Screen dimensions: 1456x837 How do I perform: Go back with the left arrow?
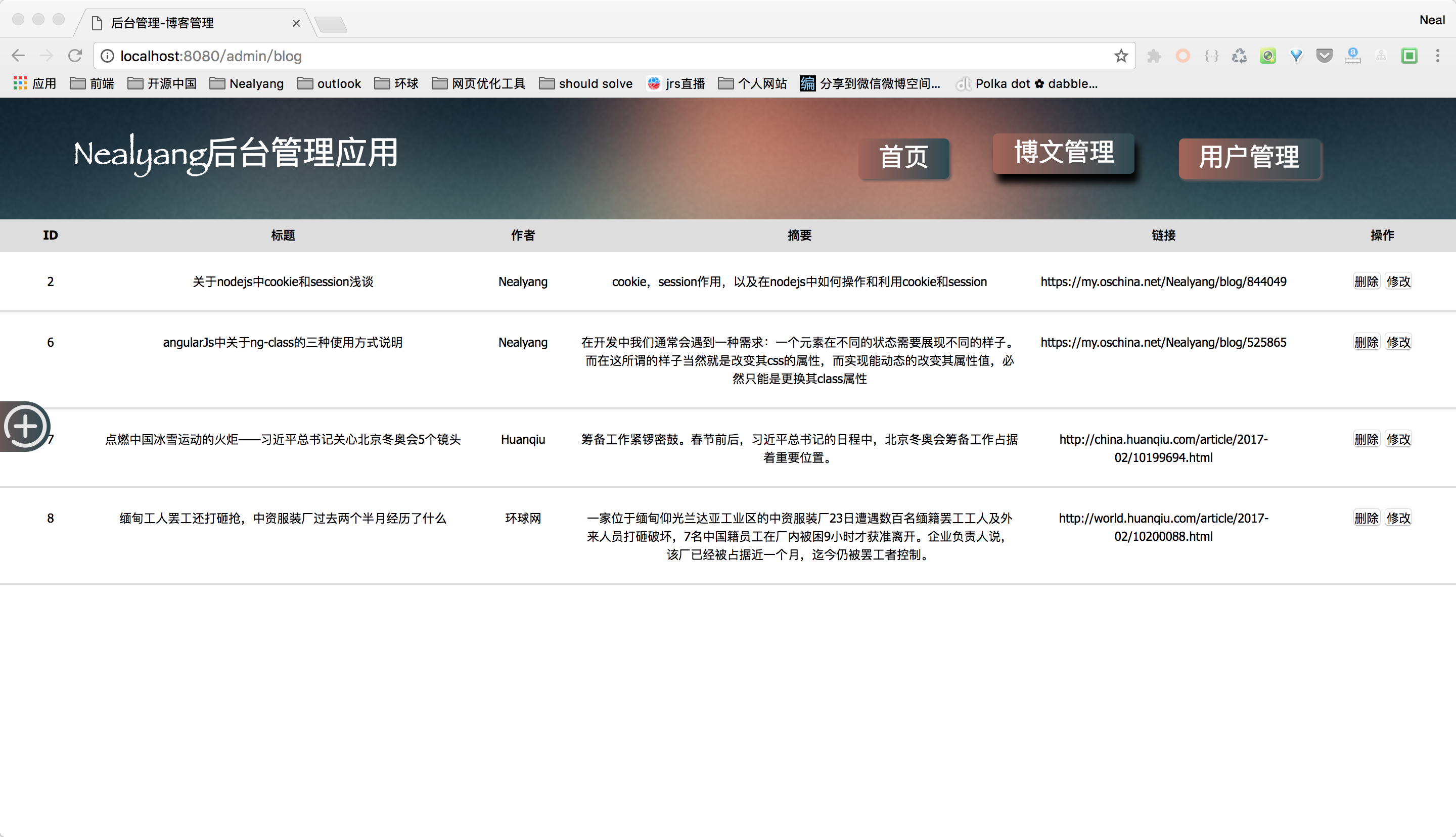coord(18,56)
